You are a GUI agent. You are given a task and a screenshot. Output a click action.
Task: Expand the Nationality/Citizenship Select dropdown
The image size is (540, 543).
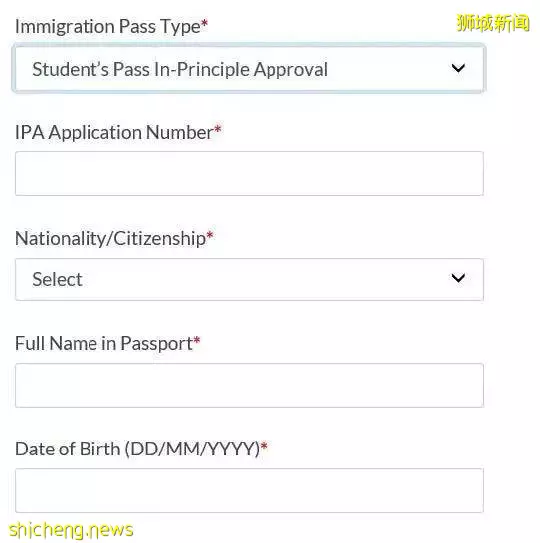pyautogui.click(x=249, y=279)
